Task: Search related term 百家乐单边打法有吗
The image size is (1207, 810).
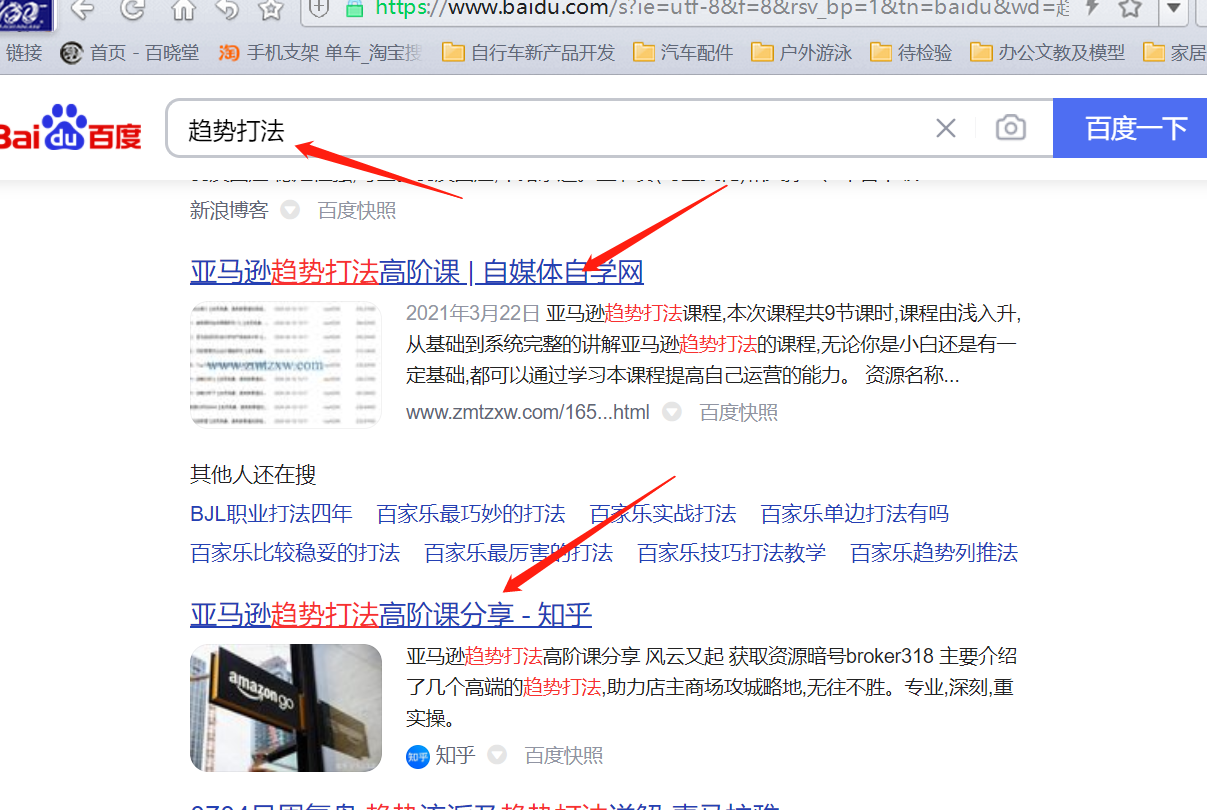Action: click(855, 514)
